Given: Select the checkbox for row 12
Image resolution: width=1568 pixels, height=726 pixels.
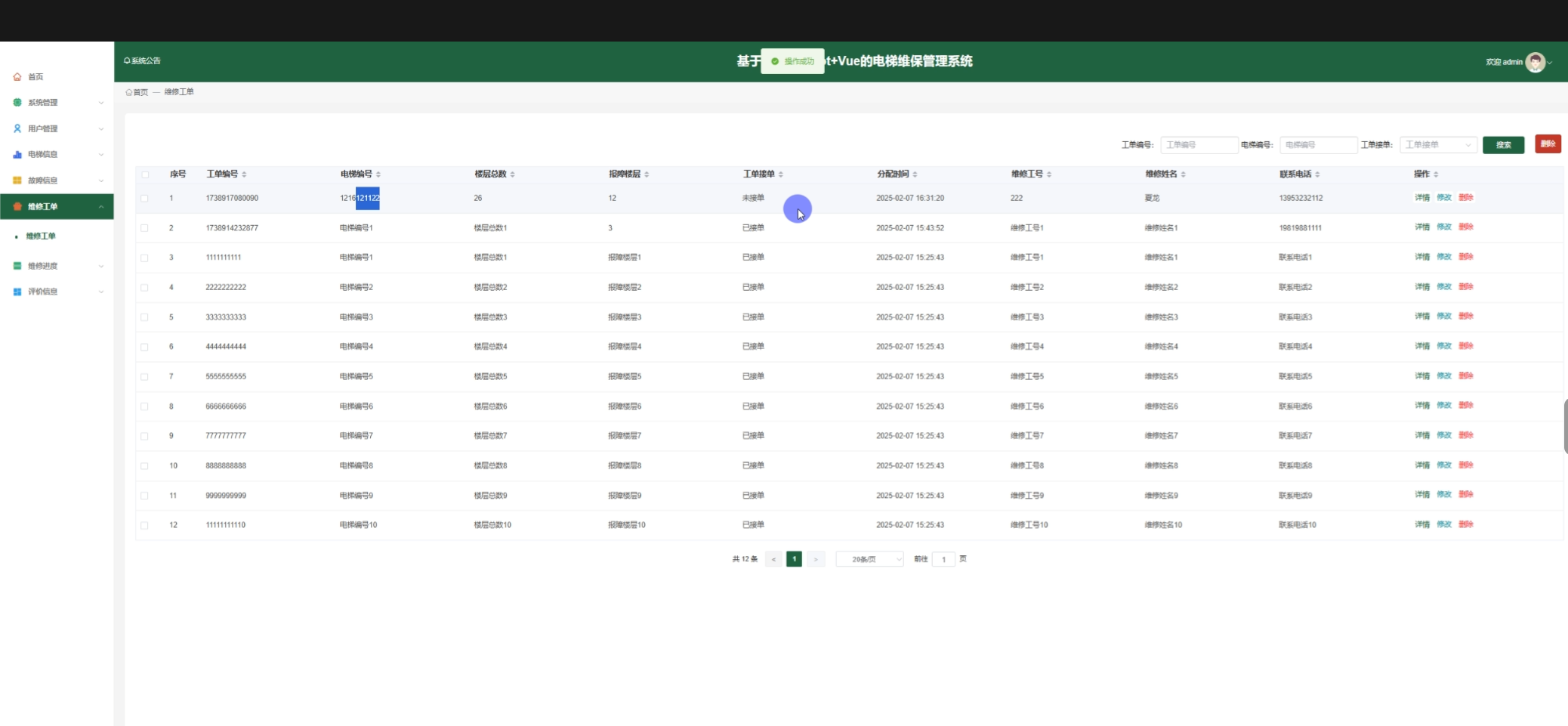Looking at the screenshot, I should [x=144, y=525].
